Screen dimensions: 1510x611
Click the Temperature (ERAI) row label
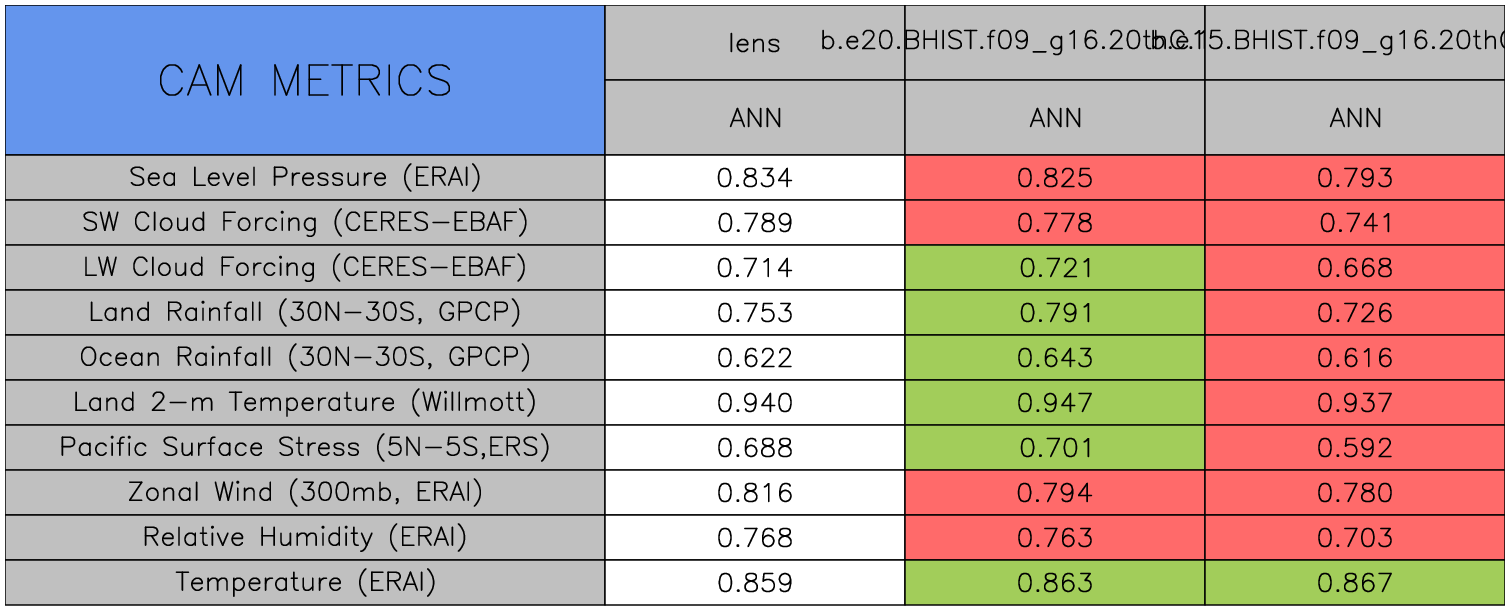coord(305,582)
